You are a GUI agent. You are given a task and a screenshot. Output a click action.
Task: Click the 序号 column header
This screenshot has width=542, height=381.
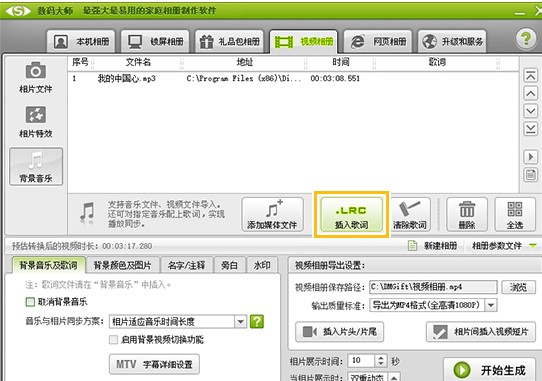pos(80,62)
